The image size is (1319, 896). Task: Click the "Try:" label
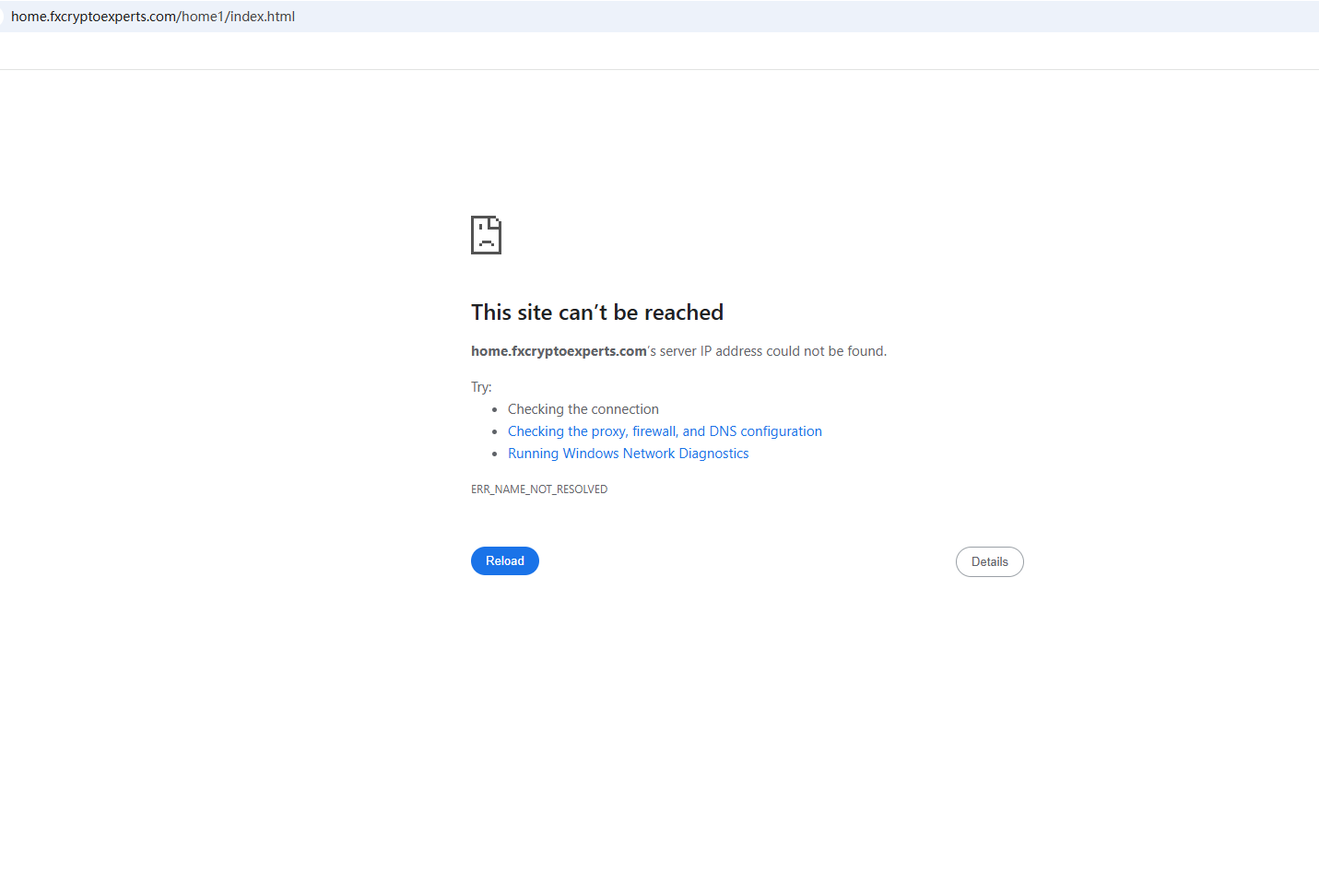pos(481,387)
